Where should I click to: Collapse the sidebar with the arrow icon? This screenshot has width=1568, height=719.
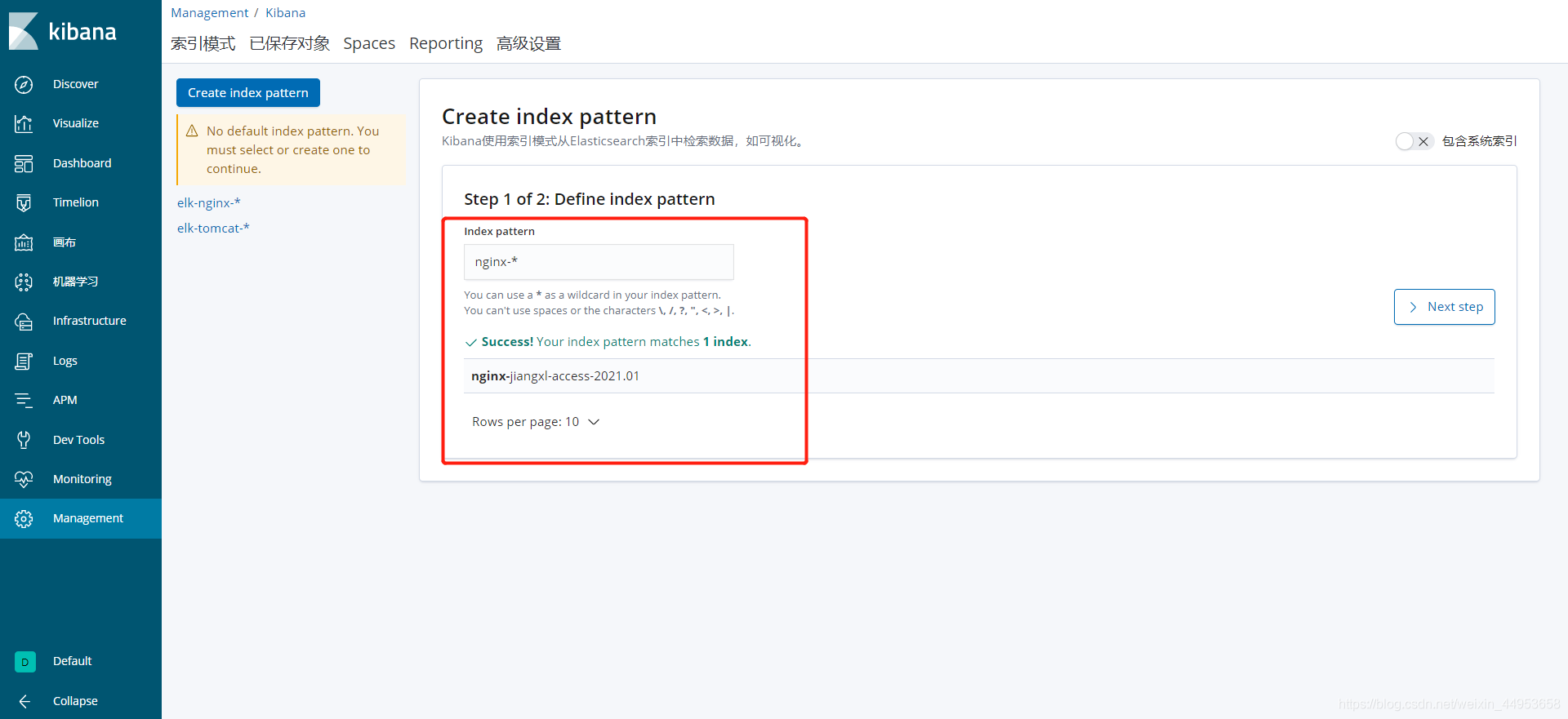(24, 701)
